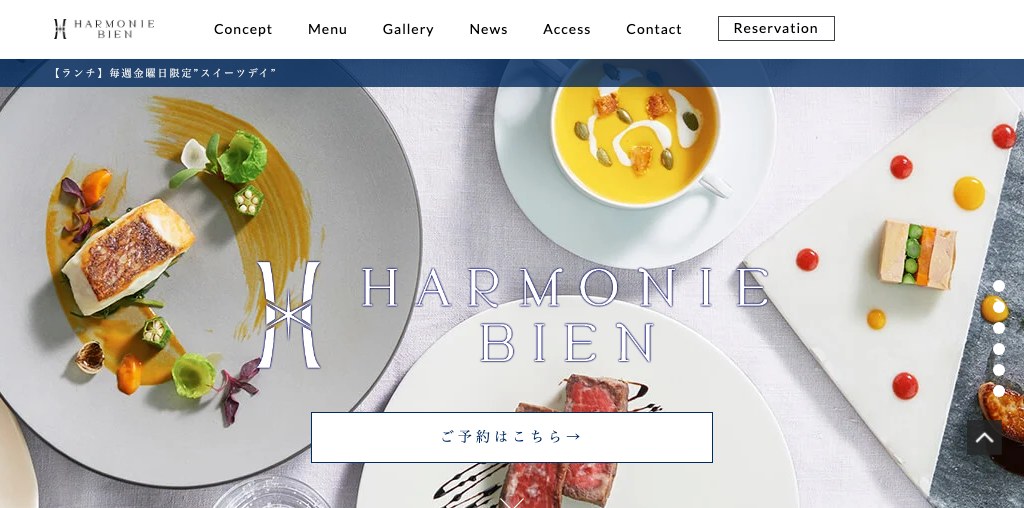
Task: Click the Harmonie Bien header logo
Action: (104, 29)
